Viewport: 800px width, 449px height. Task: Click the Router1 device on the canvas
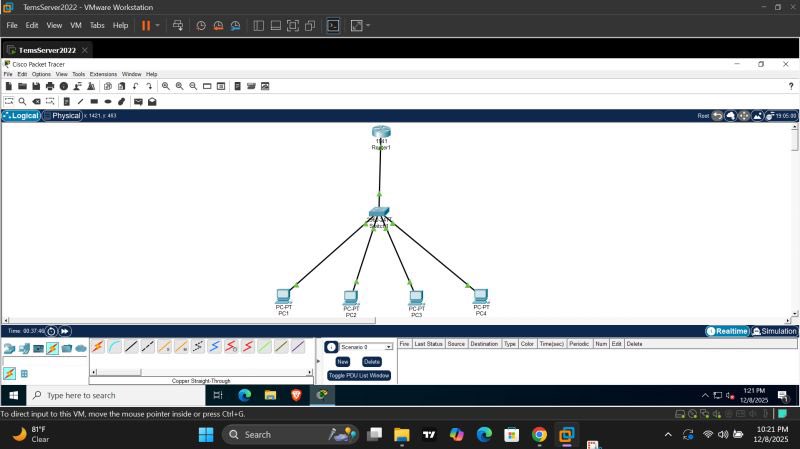coord(381,132)
